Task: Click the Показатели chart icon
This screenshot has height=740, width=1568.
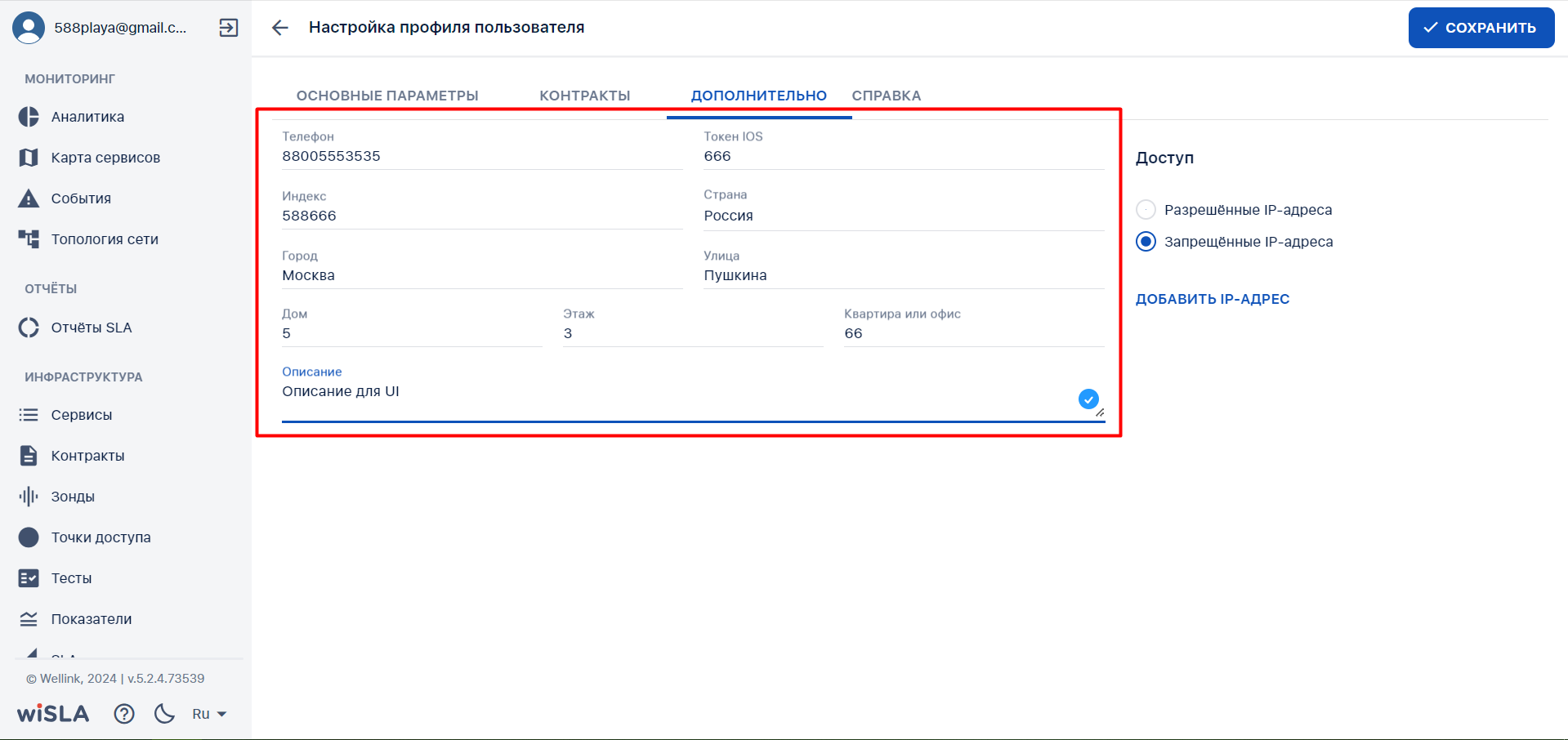Action: [x=29, y=619]
